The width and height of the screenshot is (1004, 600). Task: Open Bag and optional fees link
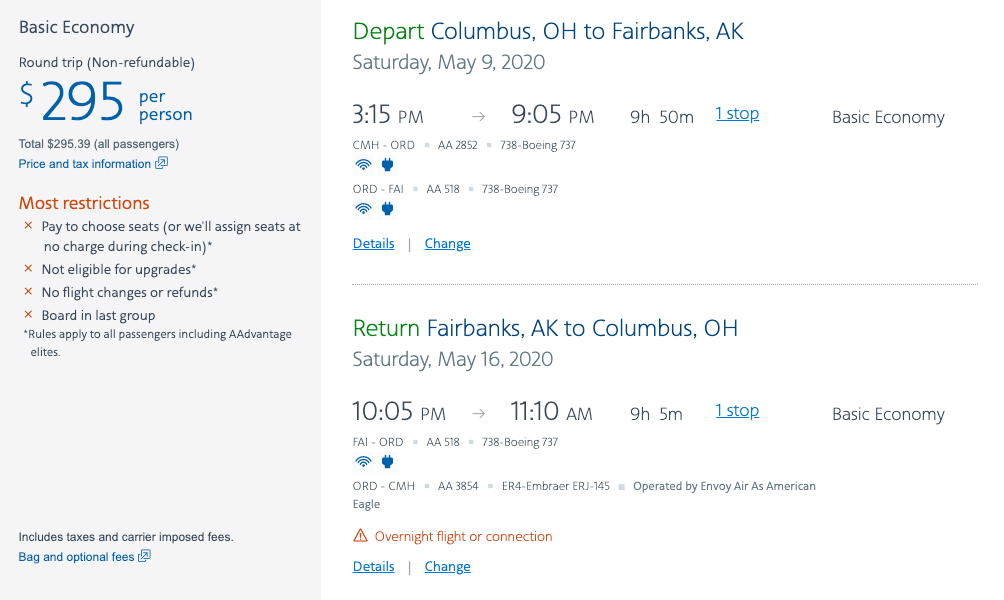click(76, 557)
